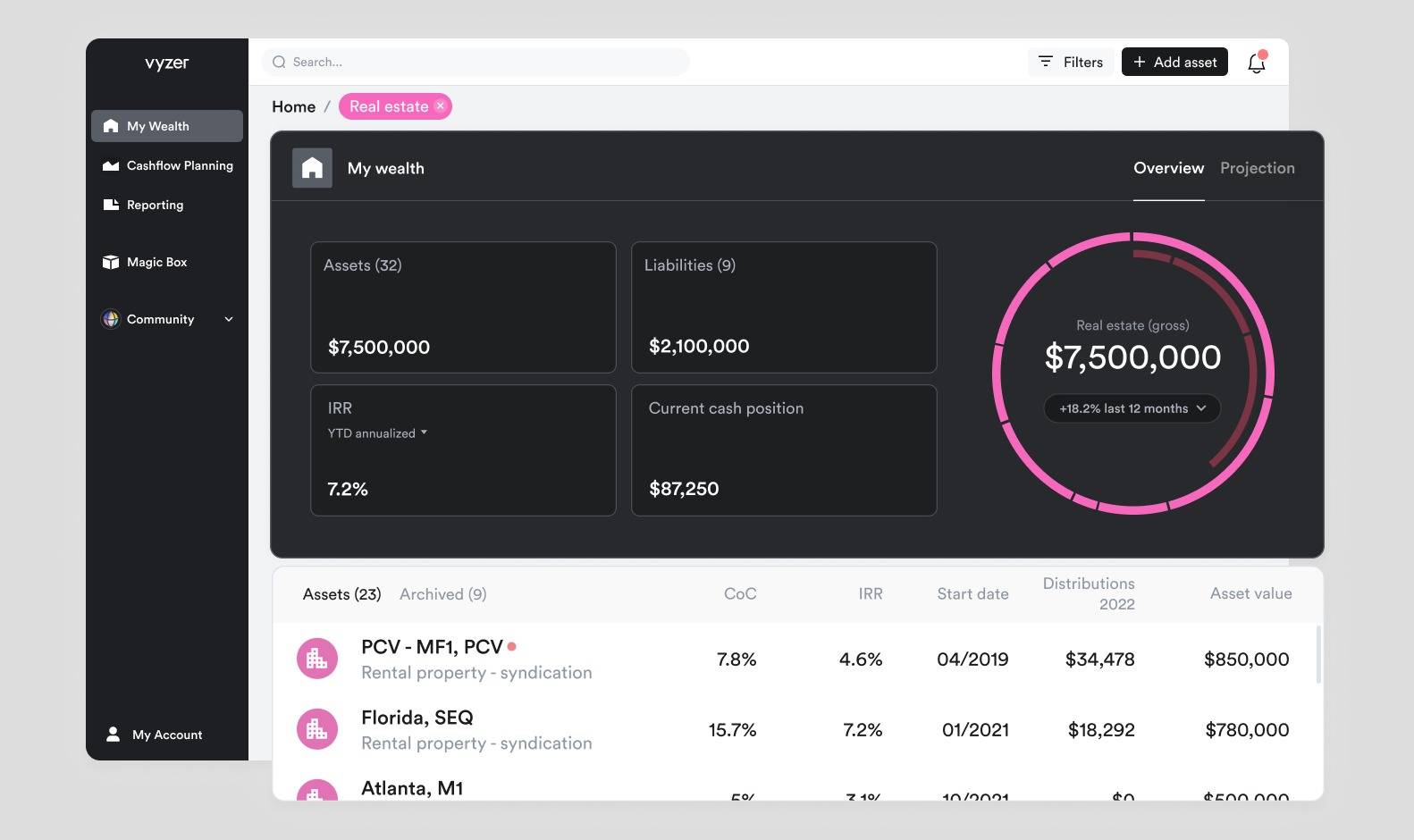Click into the Search field
The width and height of the screenshot is (1414, 840).
[476, 62]
